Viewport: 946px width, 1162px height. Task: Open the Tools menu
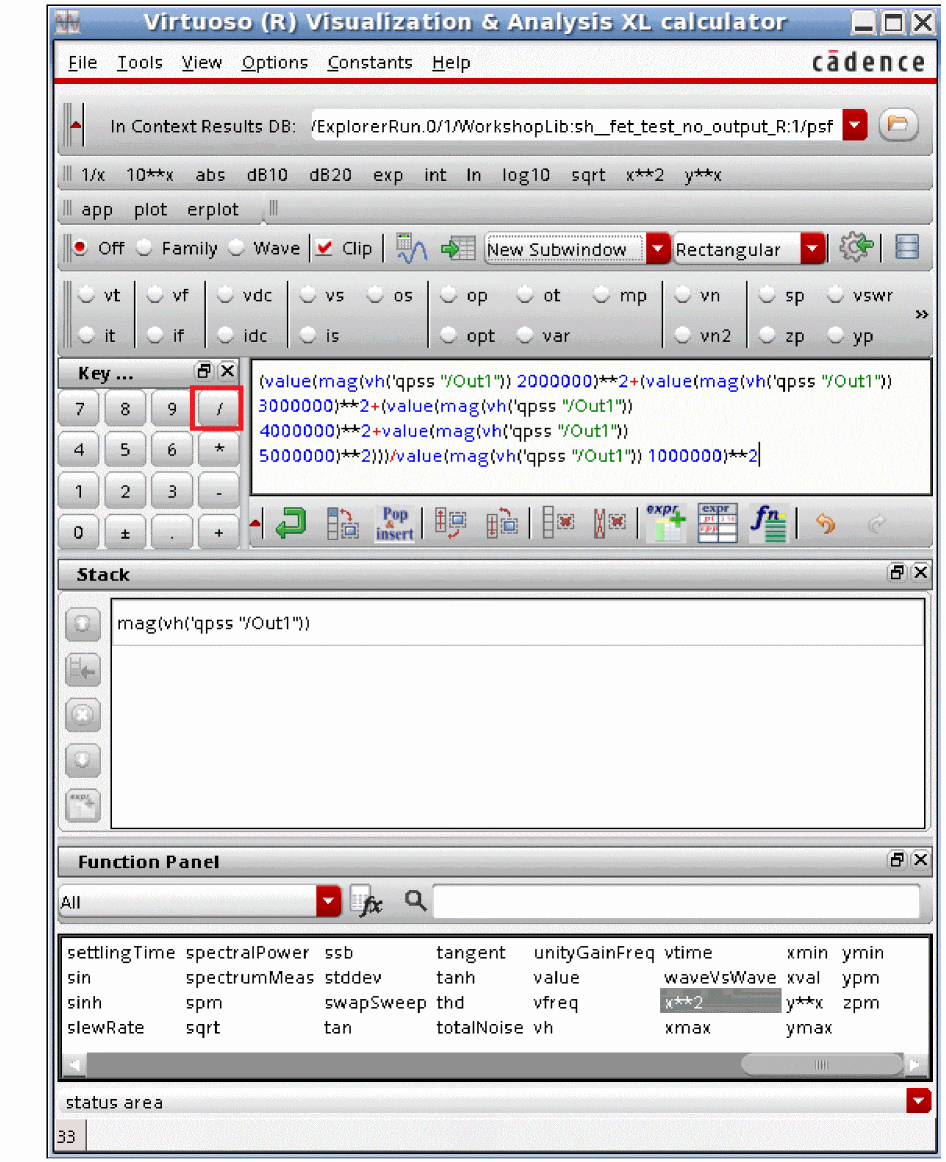tap(139, 62)
